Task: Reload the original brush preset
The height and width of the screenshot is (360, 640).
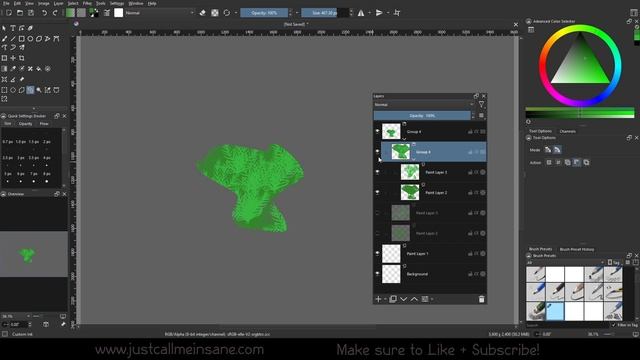Action: pos(227,13)
